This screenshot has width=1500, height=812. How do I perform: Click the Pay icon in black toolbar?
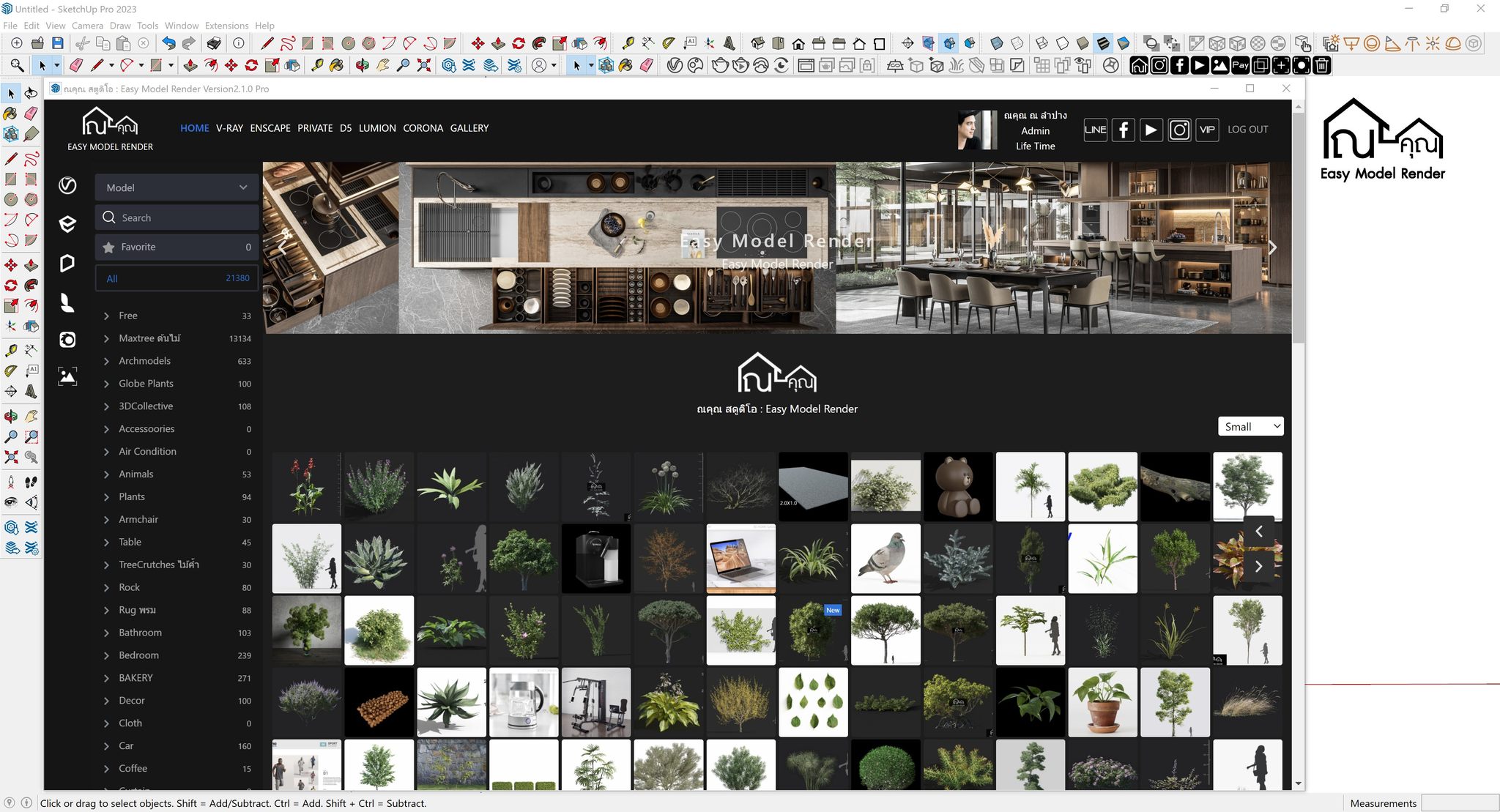point(1240,66)
